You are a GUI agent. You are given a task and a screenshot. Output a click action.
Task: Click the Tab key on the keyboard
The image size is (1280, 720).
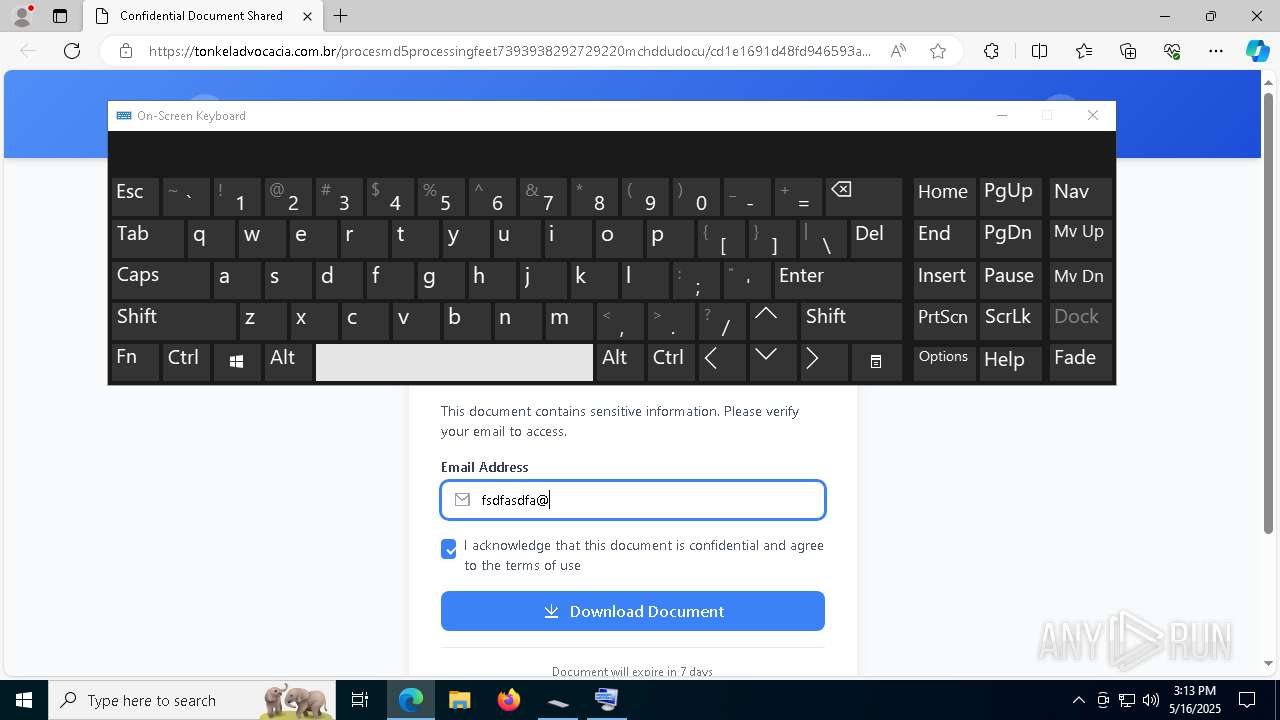[x=147, y=237]
